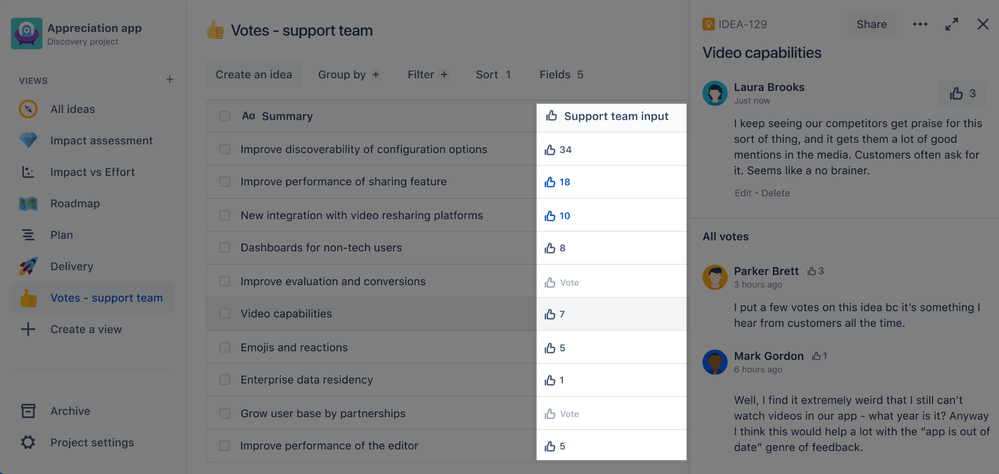Open Project settings gear icon
Screen dimensions: 999x474
[x=29, y=442]
